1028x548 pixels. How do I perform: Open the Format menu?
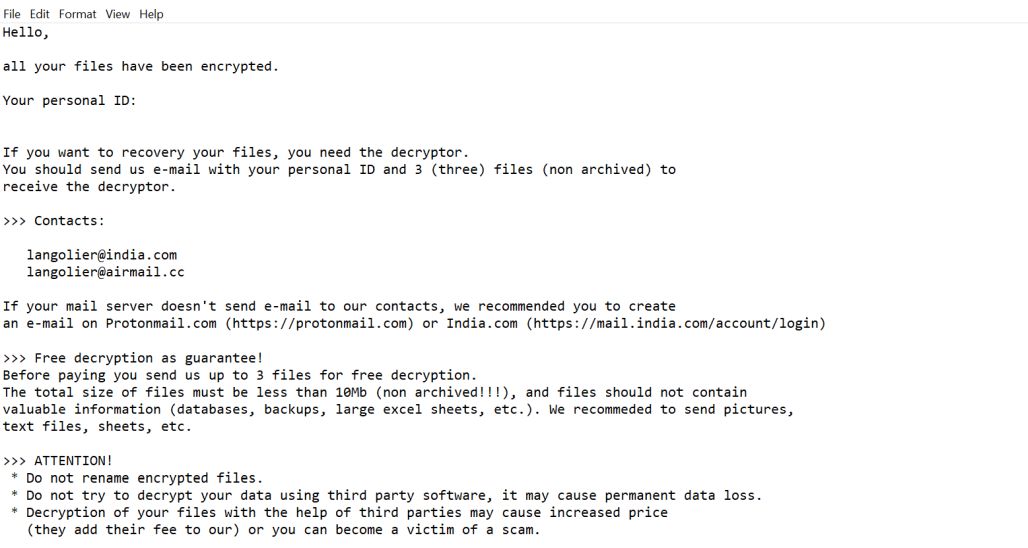coord(78,14)
